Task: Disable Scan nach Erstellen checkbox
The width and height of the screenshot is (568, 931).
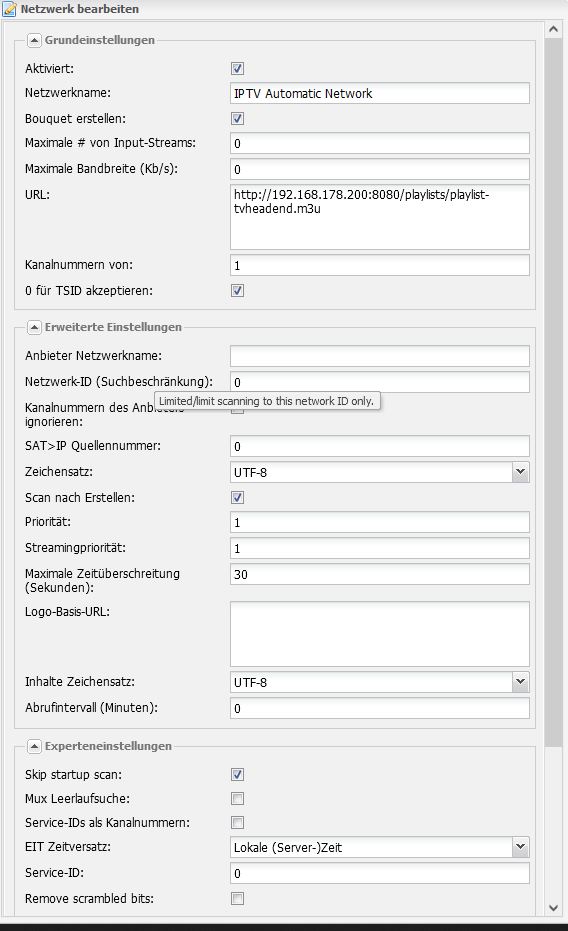Action: [x=237, y=498]
